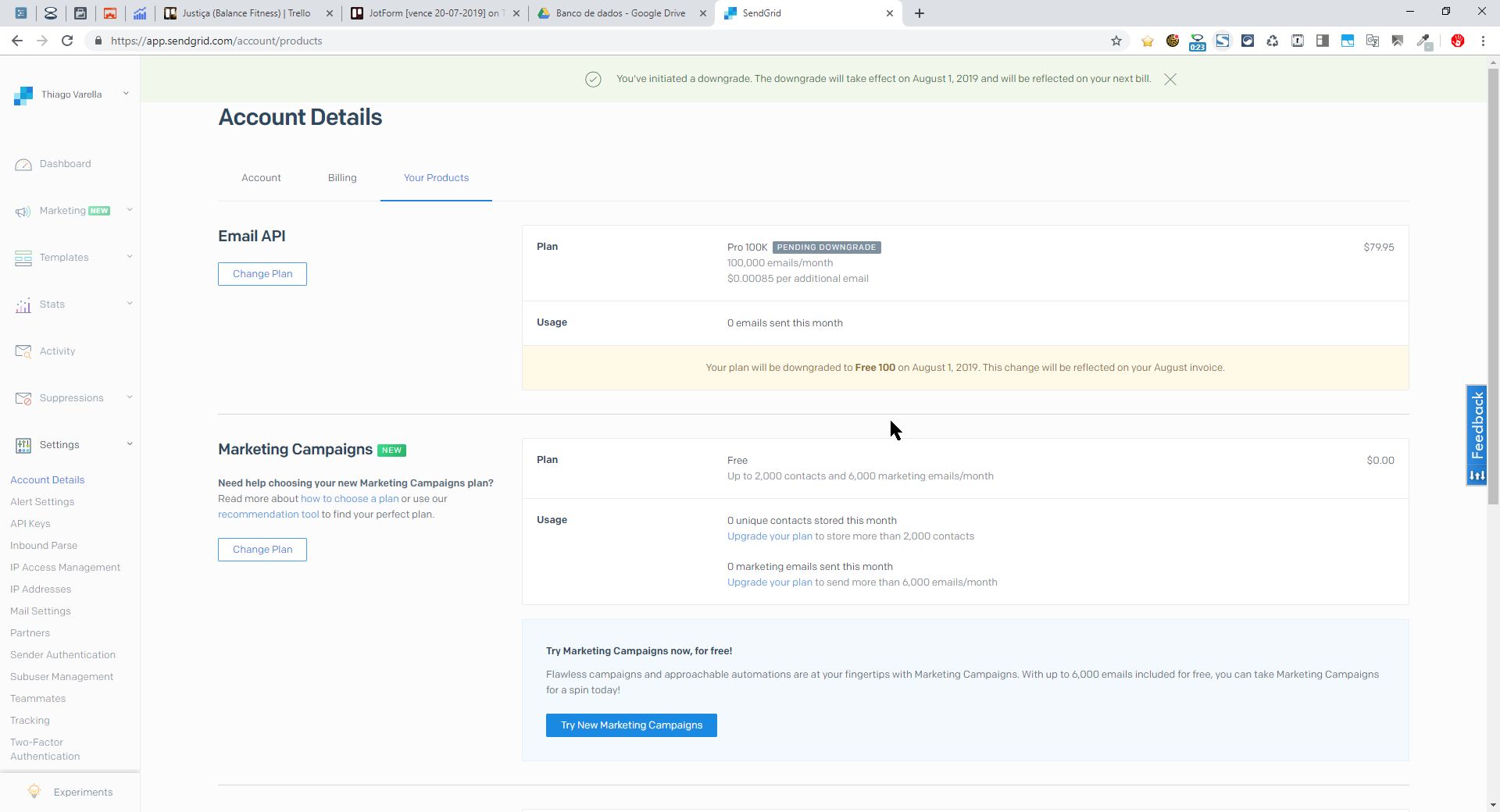Click the PENDING DOWNGRADE badge
This screenshot has width=1500, height=812.
pyautogui.click(x=827, y=248)
